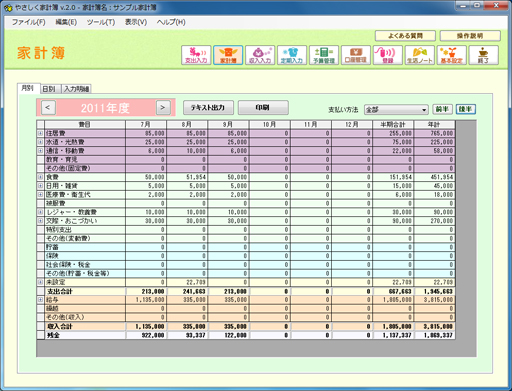The image size is (512, 391).
Task: Expand the 交際・おこづかい row
Action: click(x=40, y=221)
